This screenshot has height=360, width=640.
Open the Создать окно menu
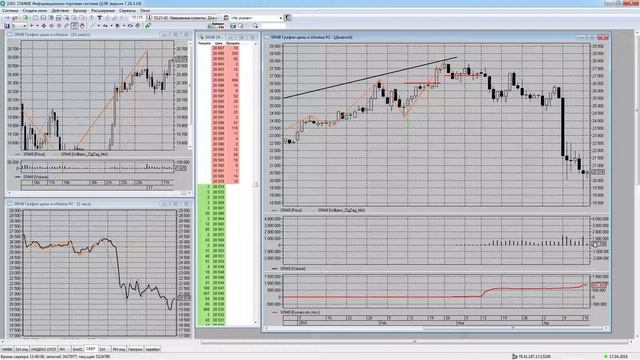(35, 11)
